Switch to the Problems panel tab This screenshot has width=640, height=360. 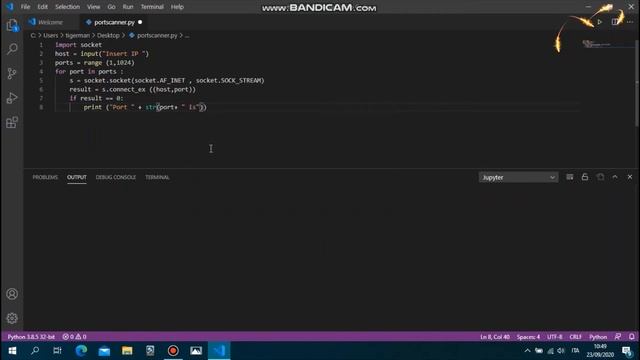pyautogui.click(x=45, y=177)
